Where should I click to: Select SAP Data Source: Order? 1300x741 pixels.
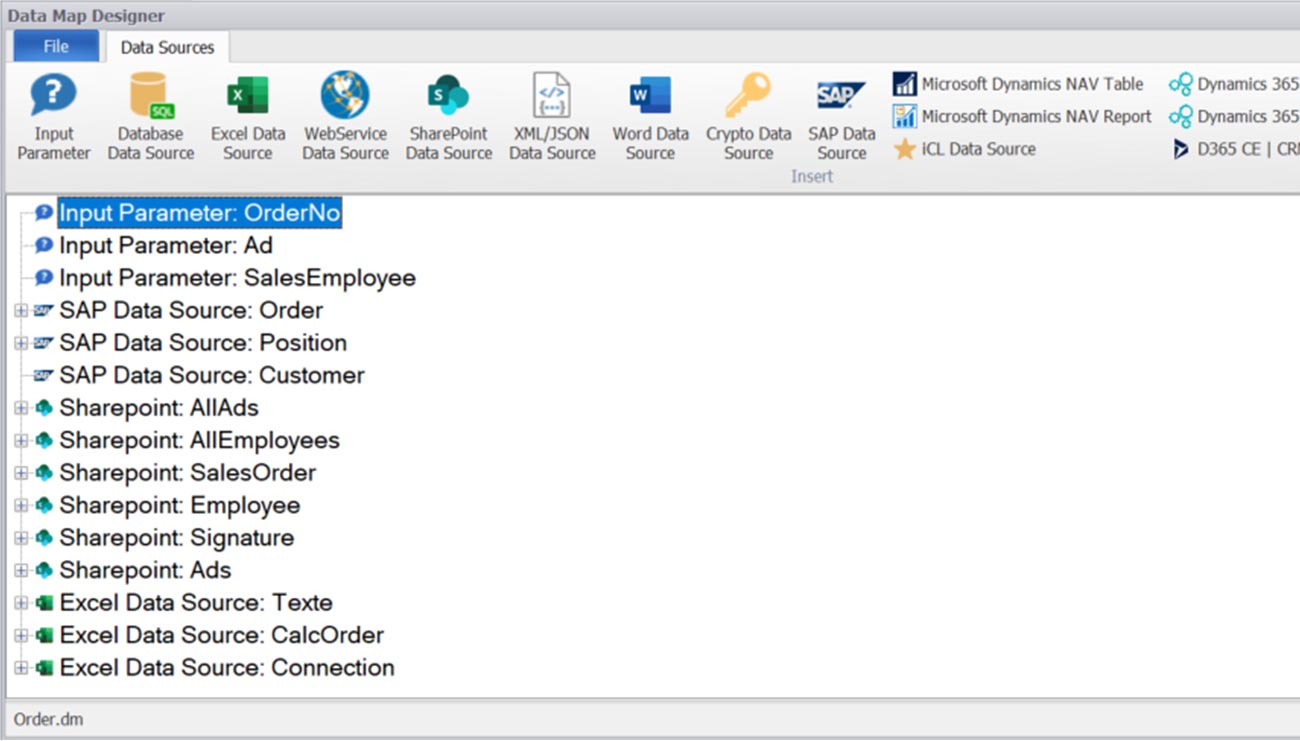click(x=191, y=310)
